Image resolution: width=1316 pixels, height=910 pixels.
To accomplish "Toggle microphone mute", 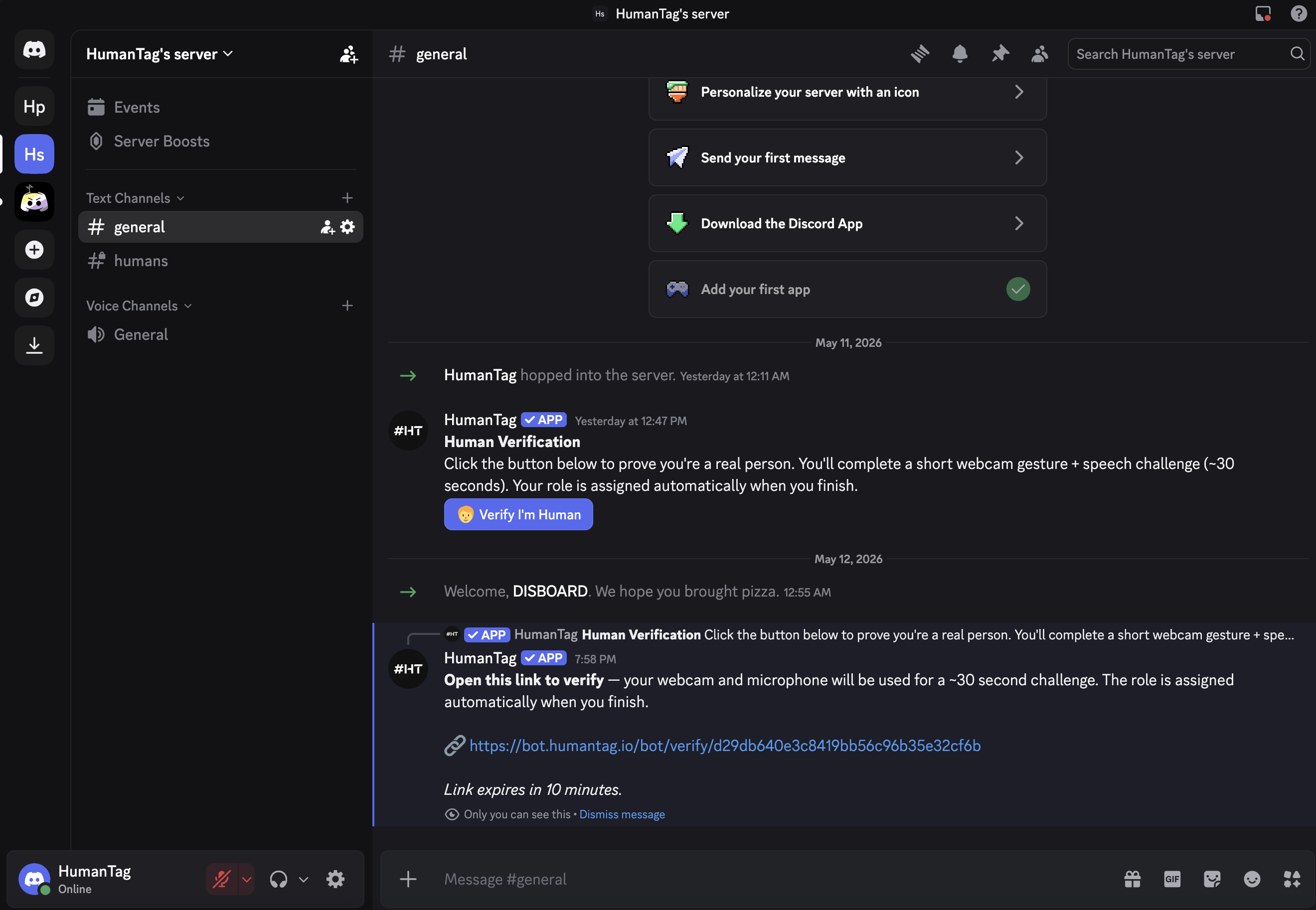I will 222,879.
